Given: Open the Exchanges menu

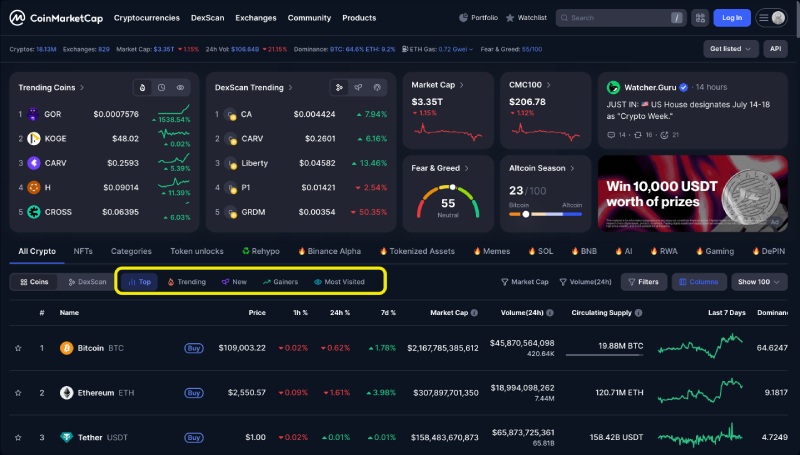Looking at the screenshot, I should (256, 18).
